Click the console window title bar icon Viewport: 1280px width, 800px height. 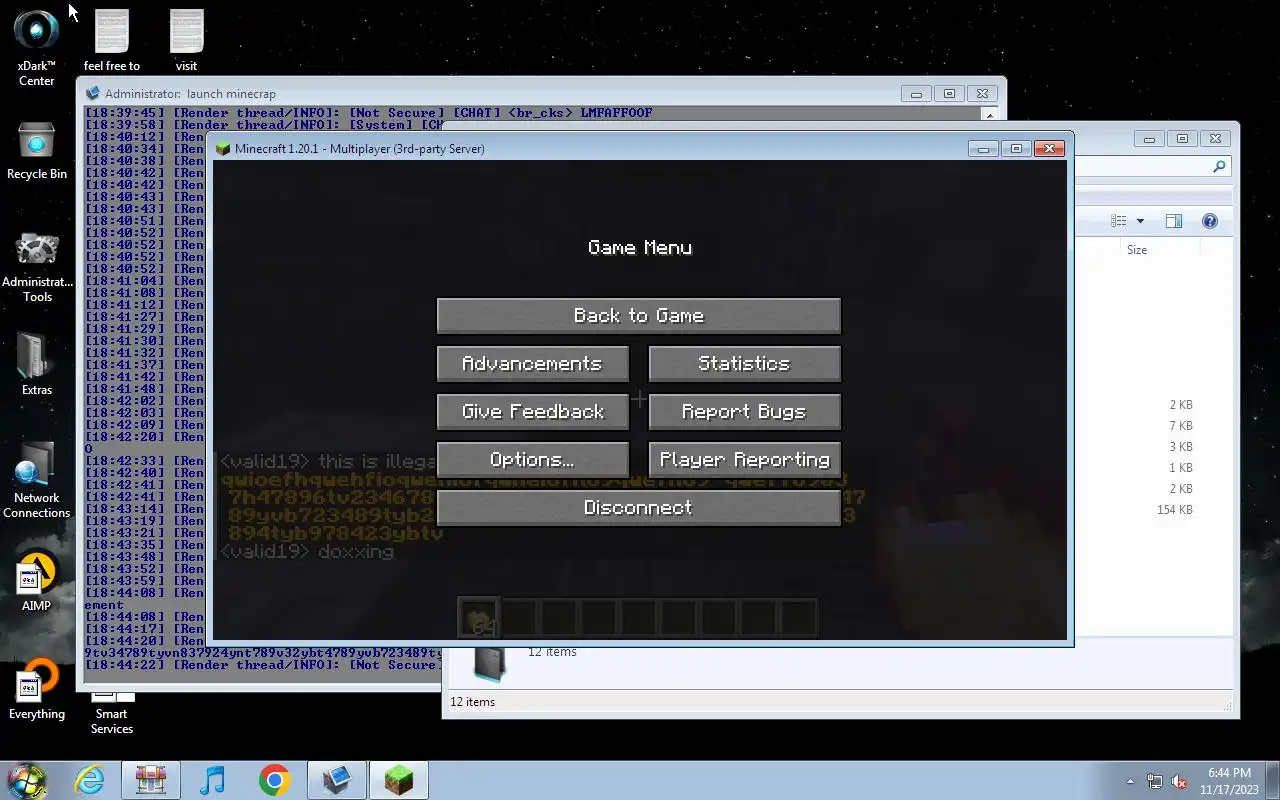pos(93,94)
